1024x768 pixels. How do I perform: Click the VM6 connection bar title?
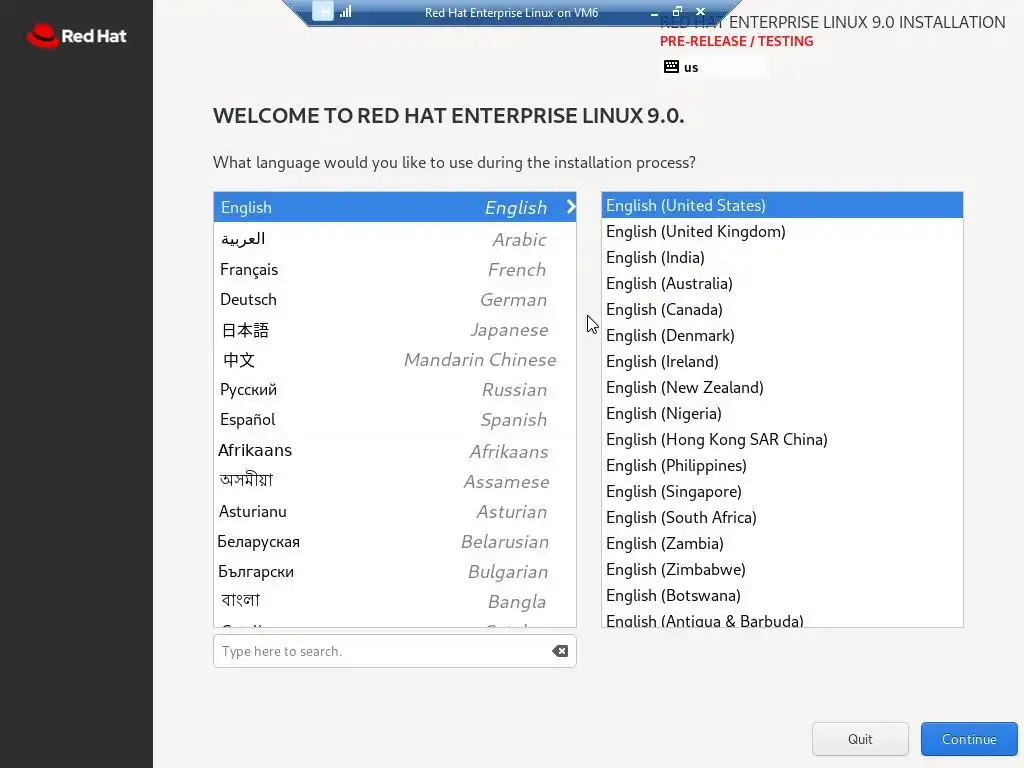pyautogui.click(x=511, y=12)
